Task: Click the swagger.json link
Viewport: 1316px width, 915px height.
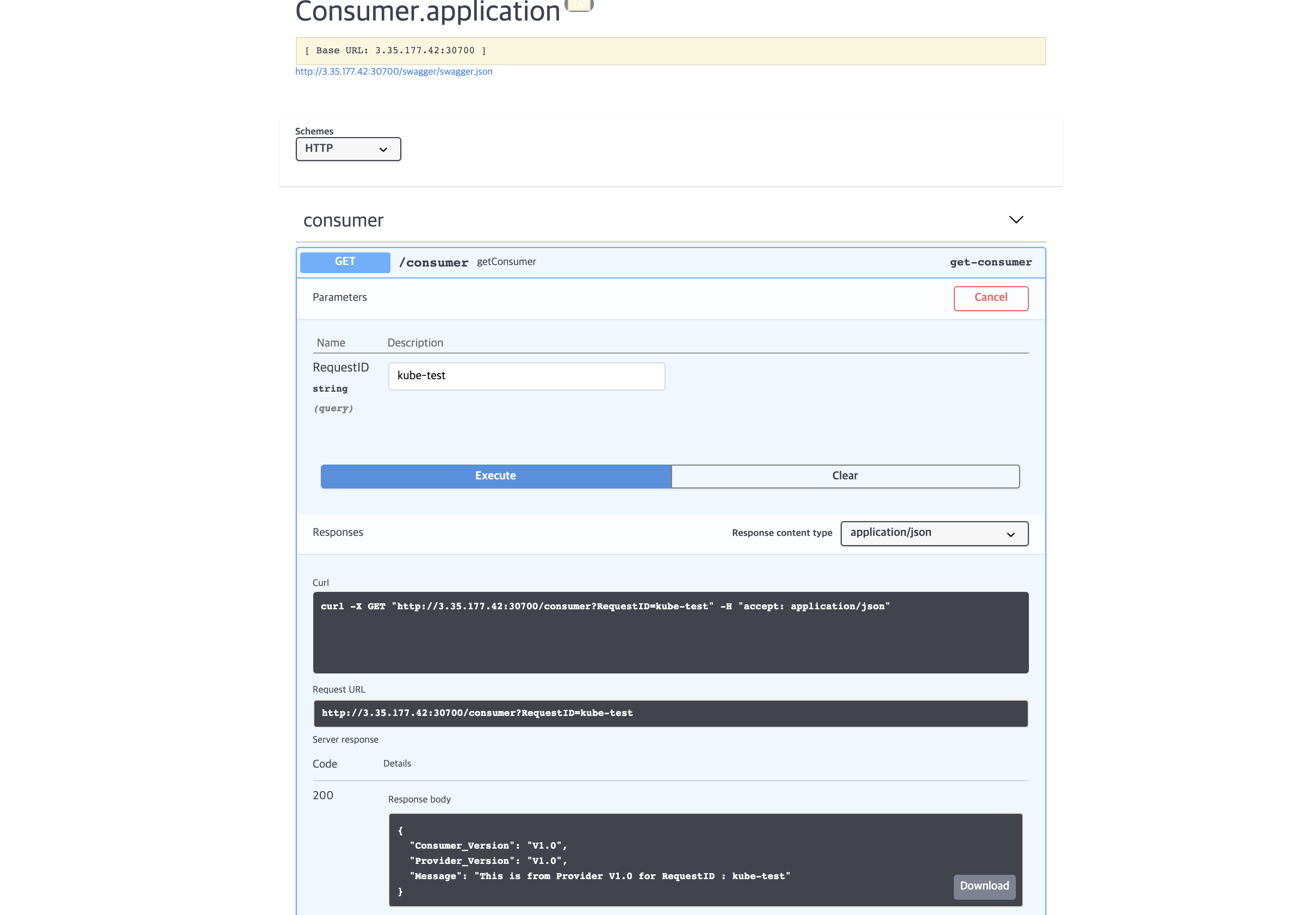Action: point(393,72)
